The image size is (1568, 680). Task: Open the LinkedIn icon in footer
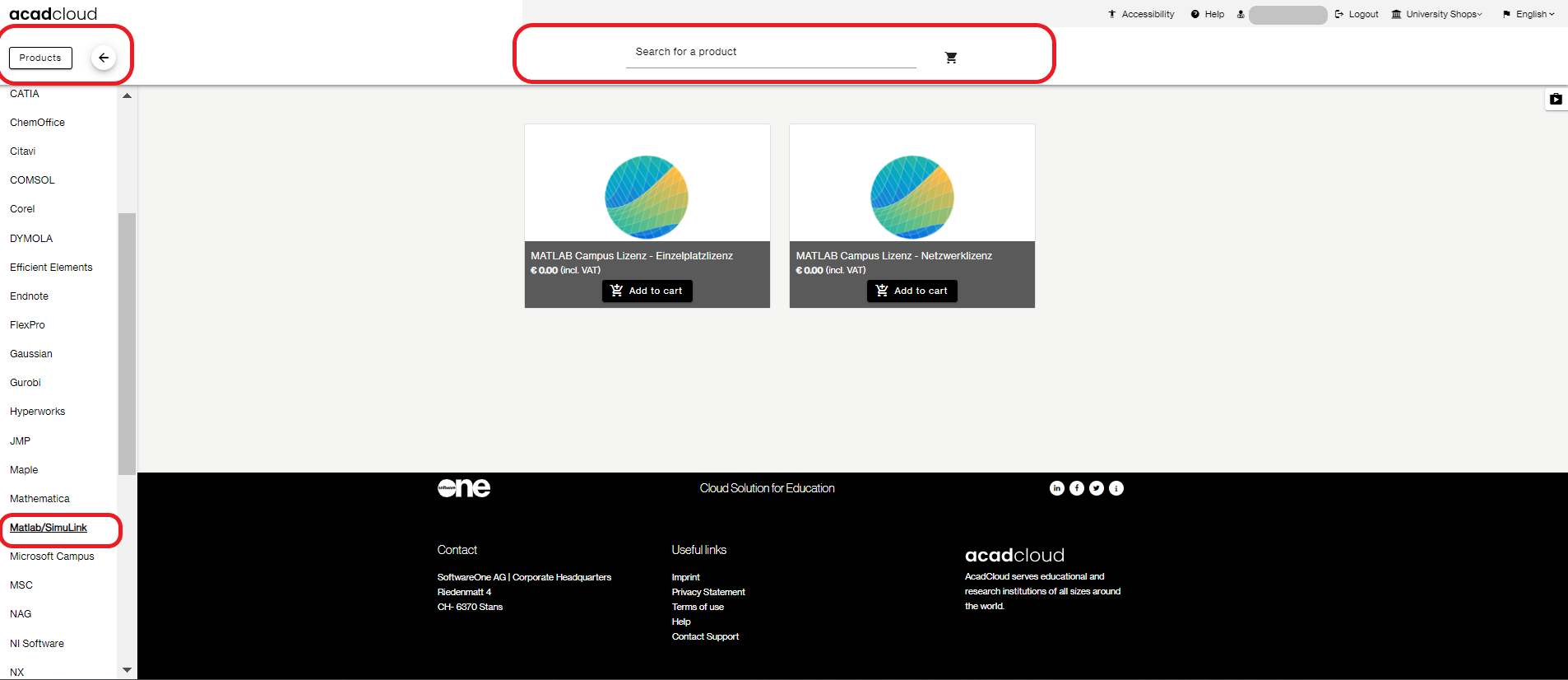point(1057,488)
